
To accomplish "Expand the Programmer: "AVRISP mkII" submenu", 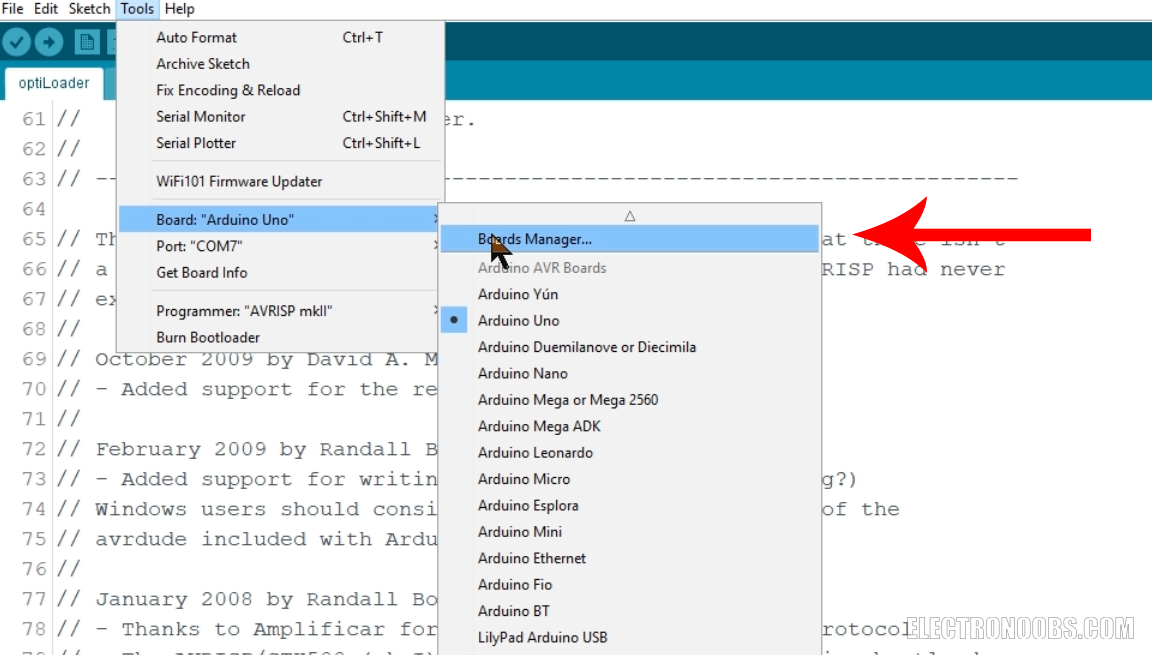I will [281, 311].
